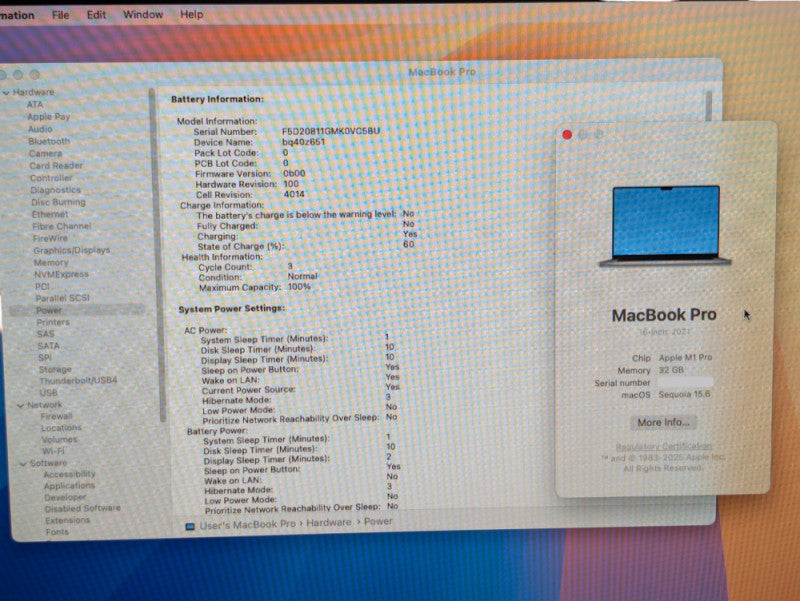
Task: Click Hardware in the bottom path bar
Action: (x=329, y=523)
